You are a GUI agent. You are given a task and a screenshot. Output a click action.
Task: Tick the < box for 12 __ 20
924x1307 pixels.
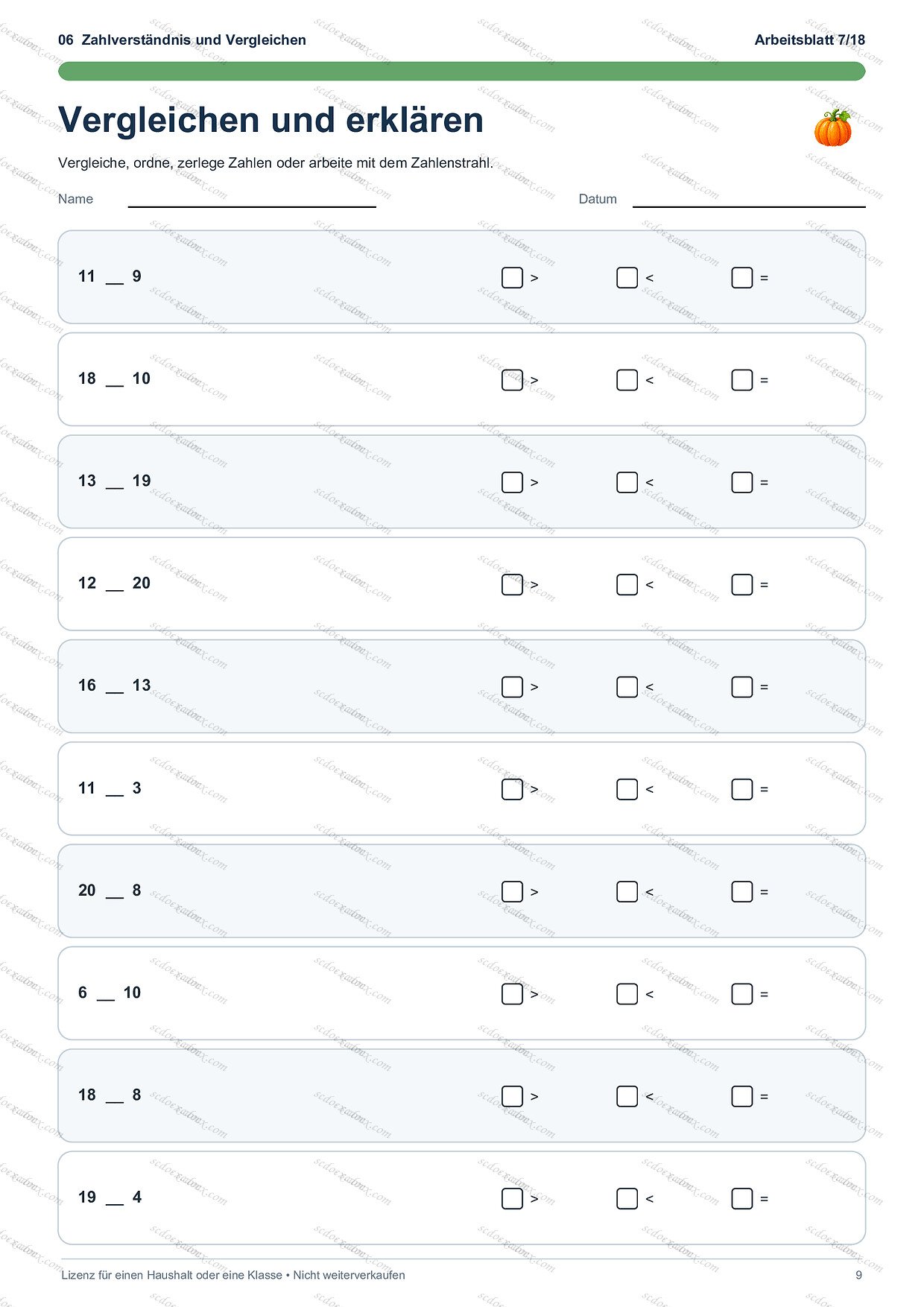[x=627, y=585]
